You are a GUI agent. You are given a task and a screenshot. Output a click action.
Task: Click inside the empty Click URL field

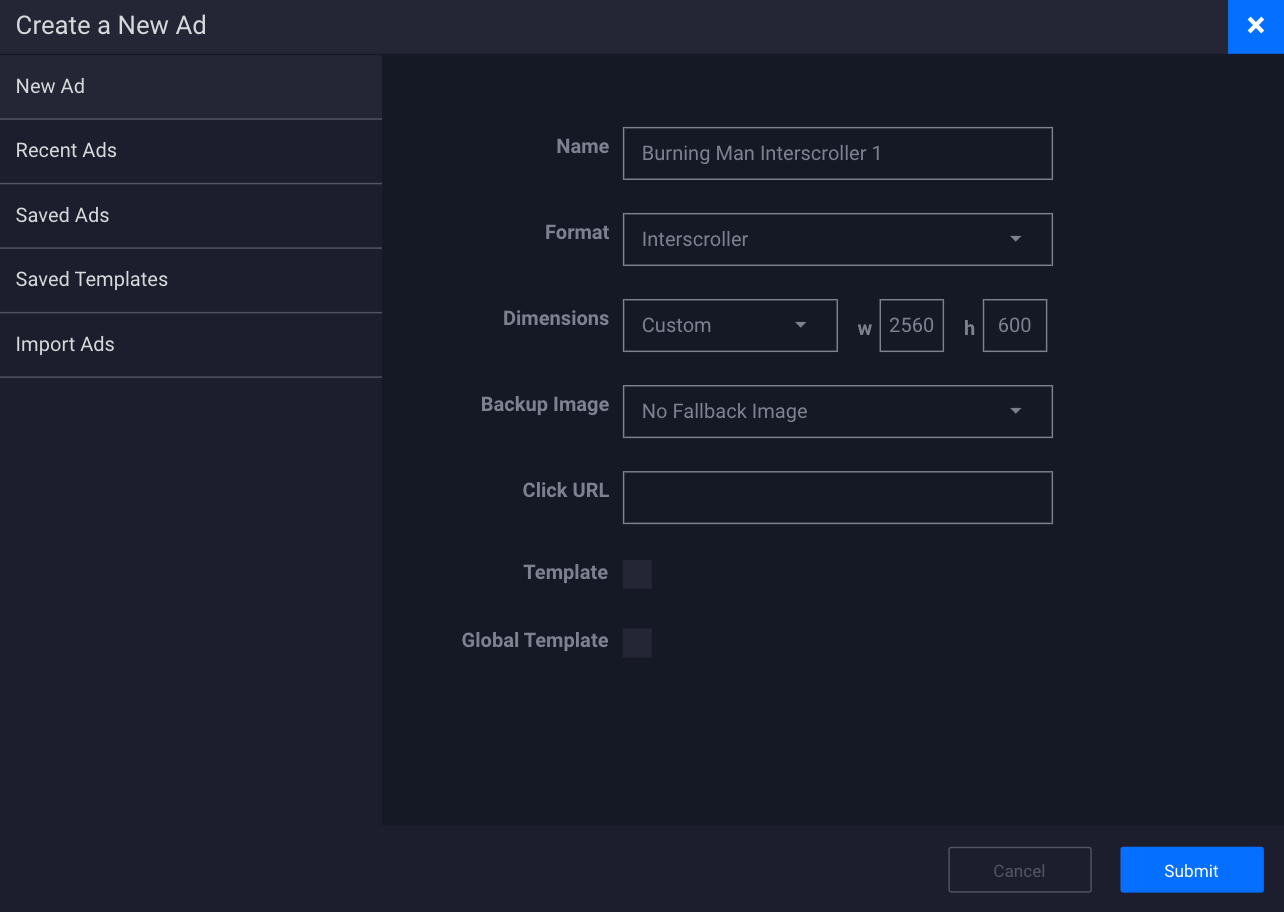(837, 497)
